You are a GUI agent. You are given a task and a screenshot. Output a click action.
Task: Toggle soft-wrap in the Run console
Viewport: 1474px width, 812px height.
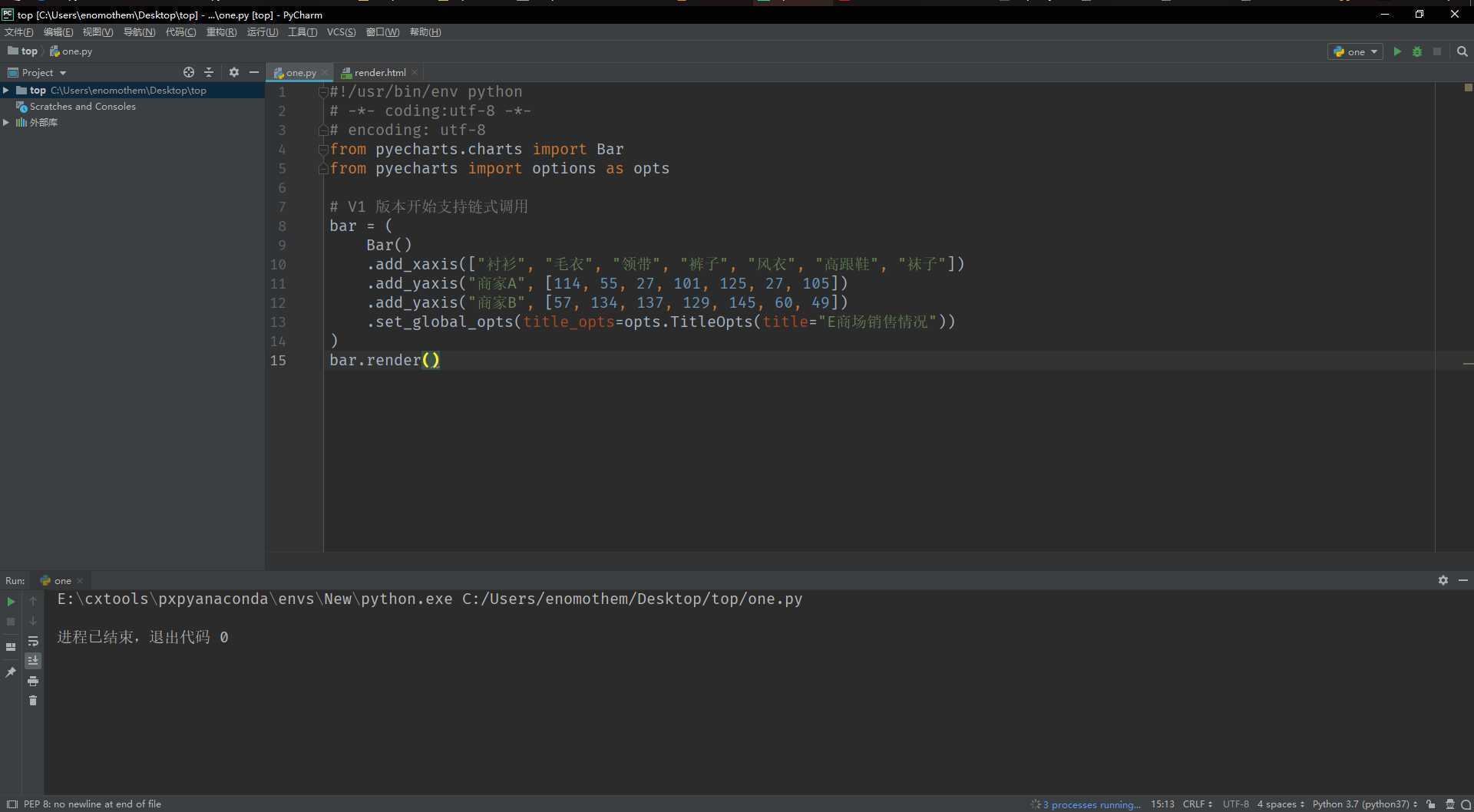click(x=33, y=641)
